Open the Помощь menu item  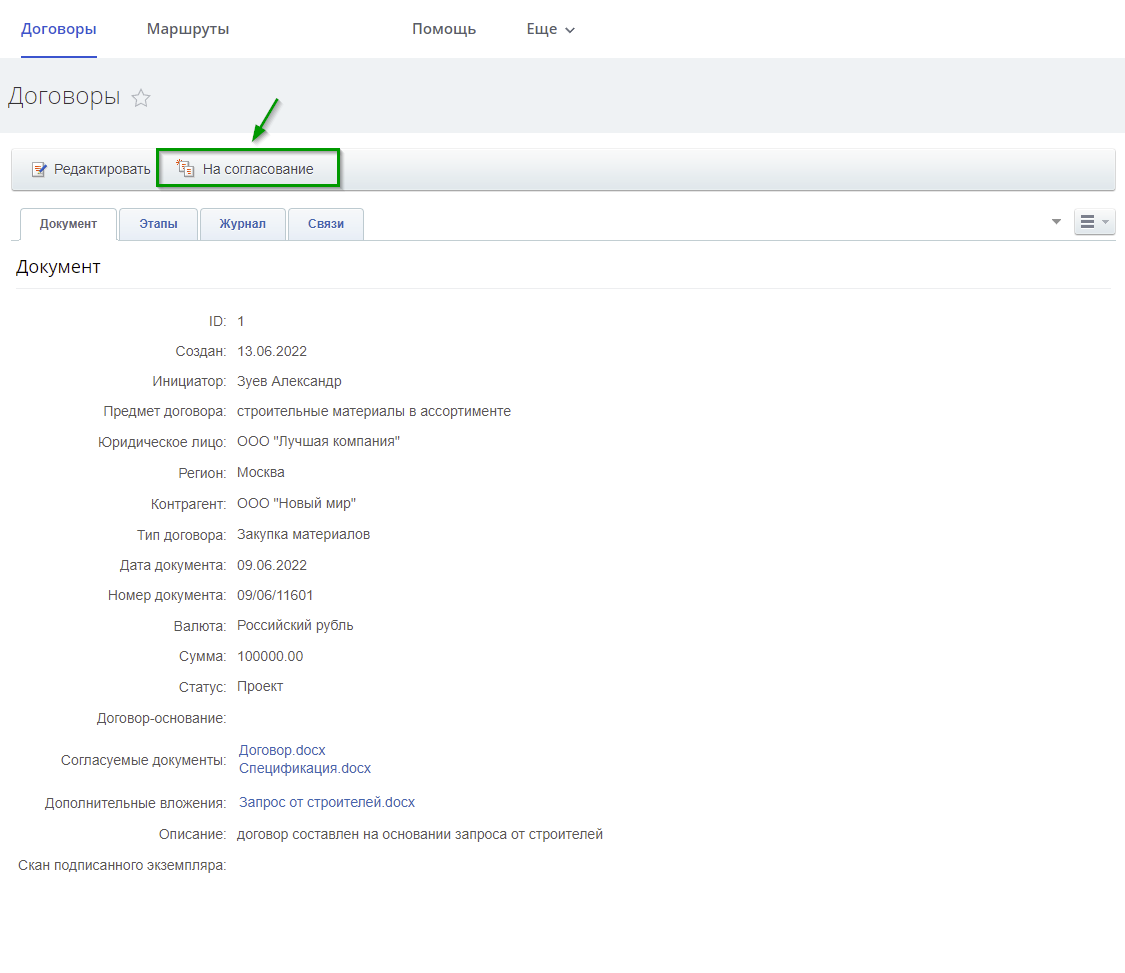pos(444,29)
